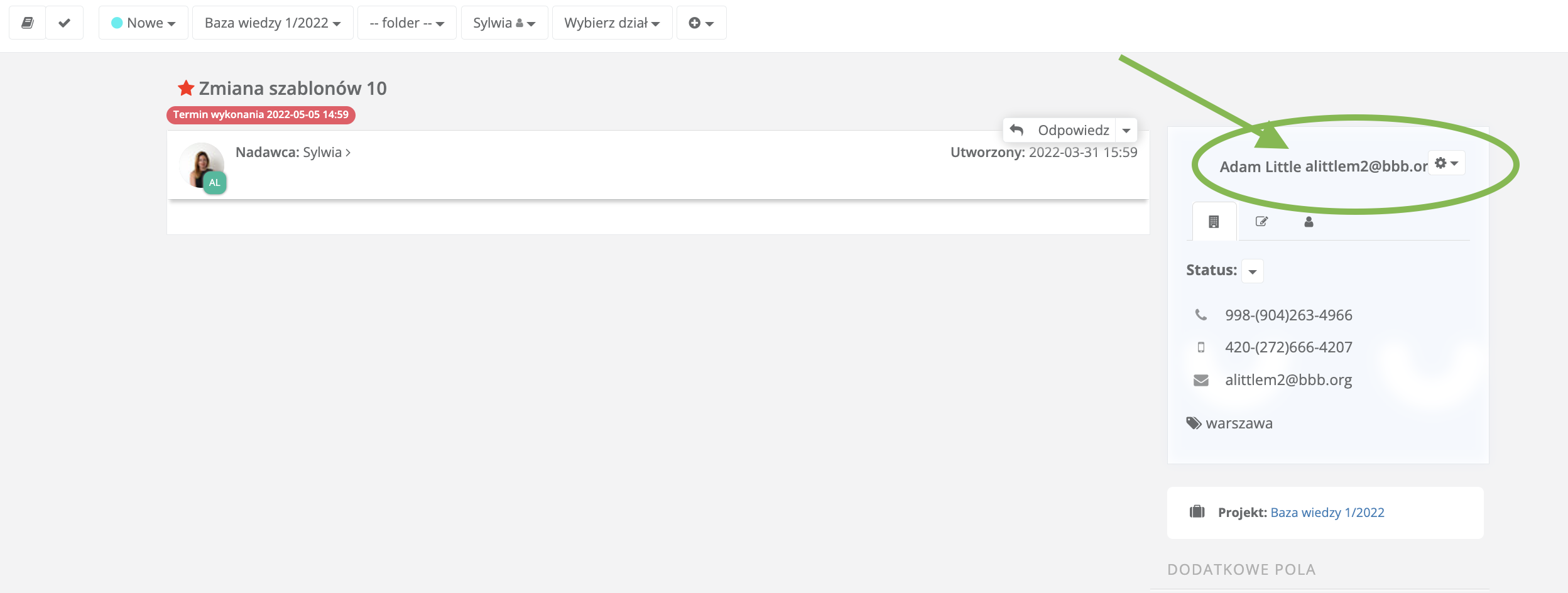Click the book icon in the toolbar
The image size is (1568, 593).
click(x=28, y=23)
